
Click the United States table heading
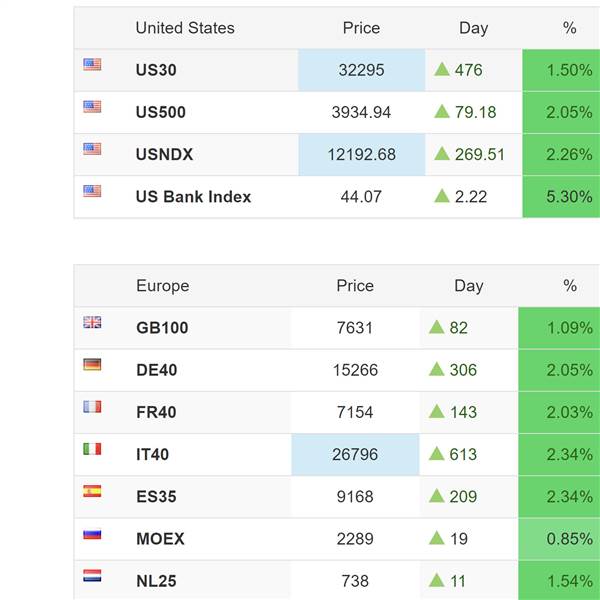point(185,28)
